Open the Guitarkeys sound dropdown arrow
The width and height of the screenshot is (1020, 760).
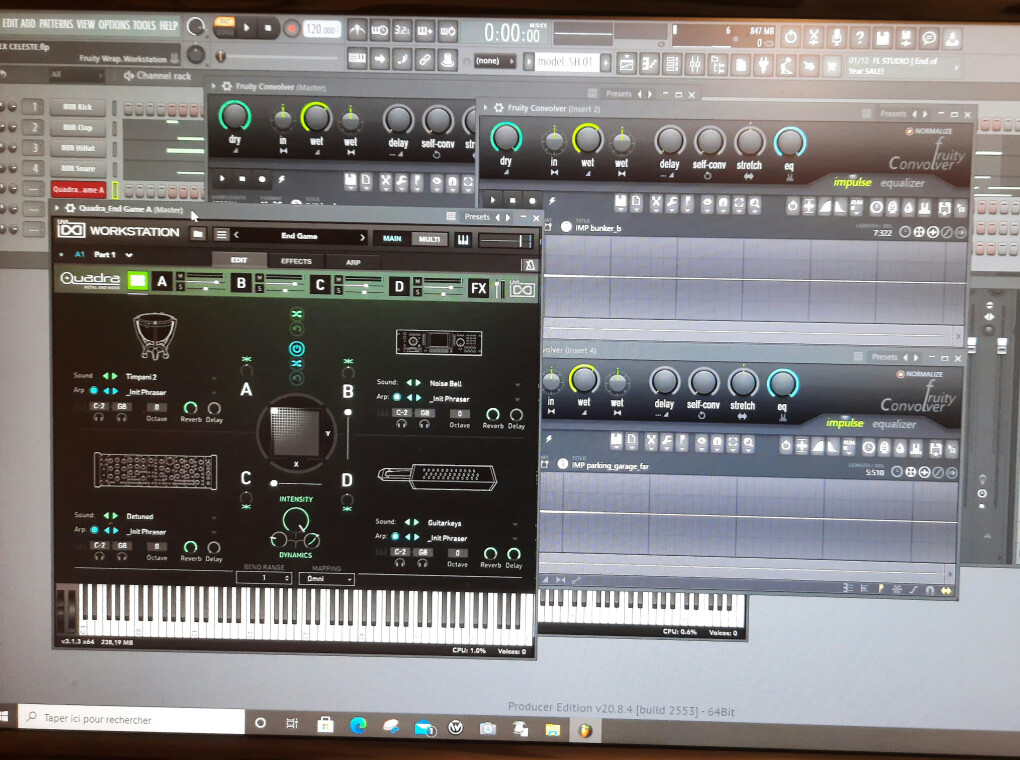click(515, 524)
